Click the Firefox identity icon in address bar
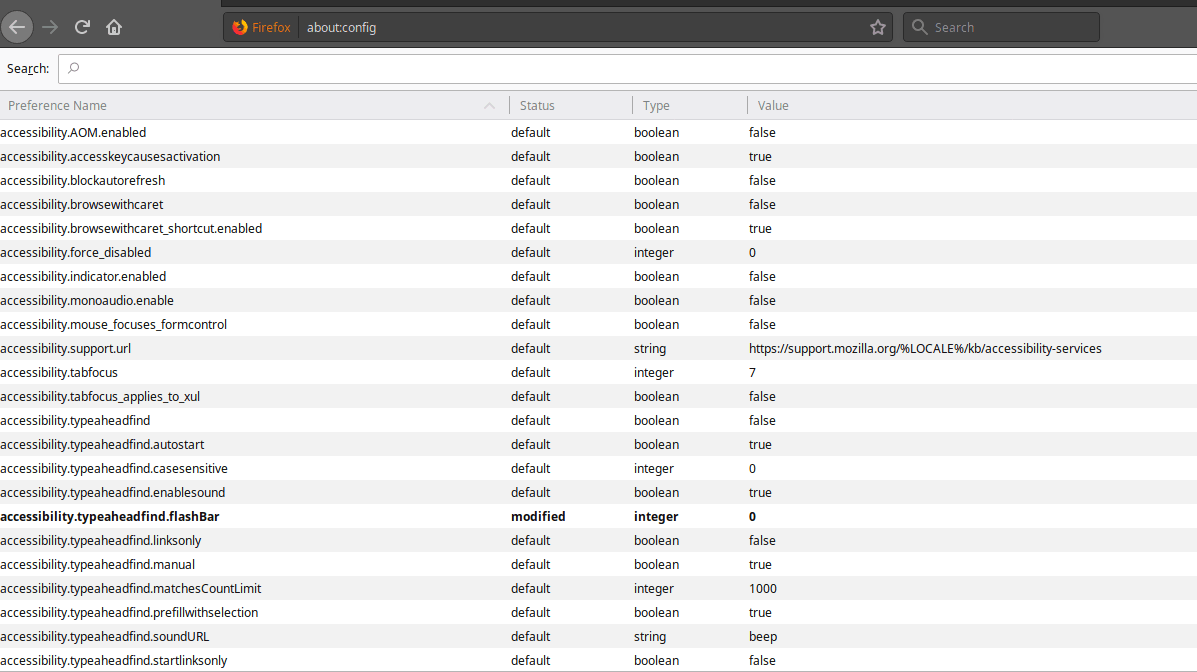Viewport: 1197px width, 672px height. coord(239,27)
